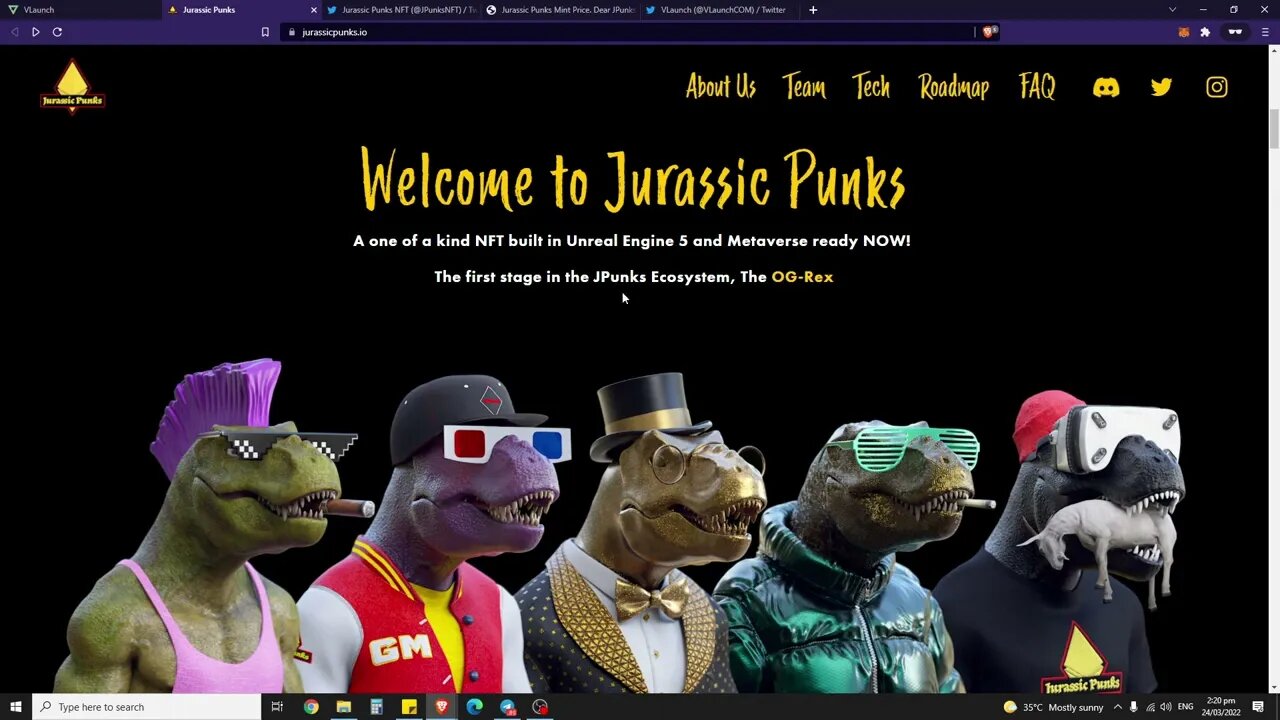Reload the page

[57, 32]
